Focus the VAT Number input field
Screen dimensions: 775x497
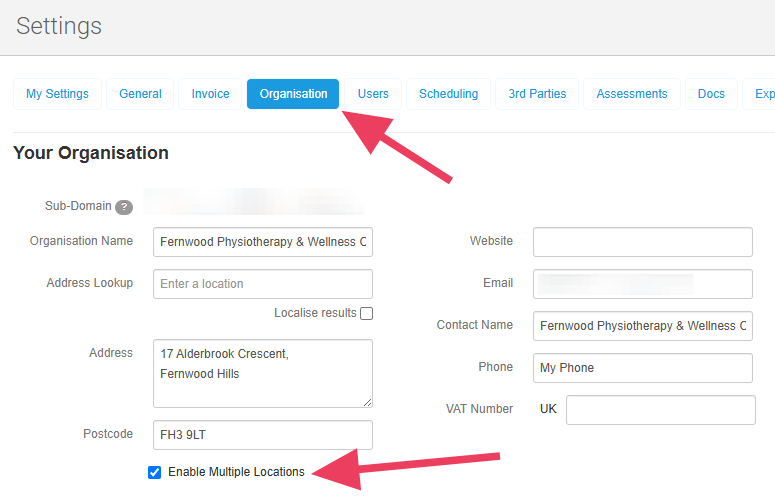tap(660, 410)
